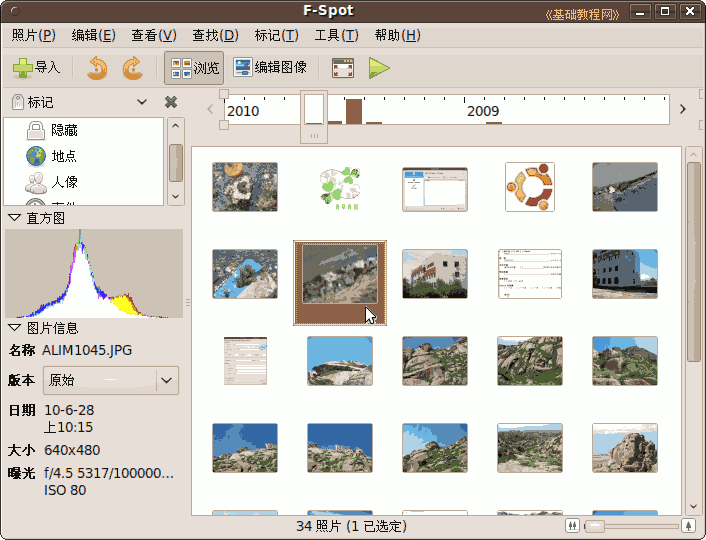The height and width of the screenshot is (540, 706).
Task: Grab the timeline position selector handle
Action: pos(314,136)
